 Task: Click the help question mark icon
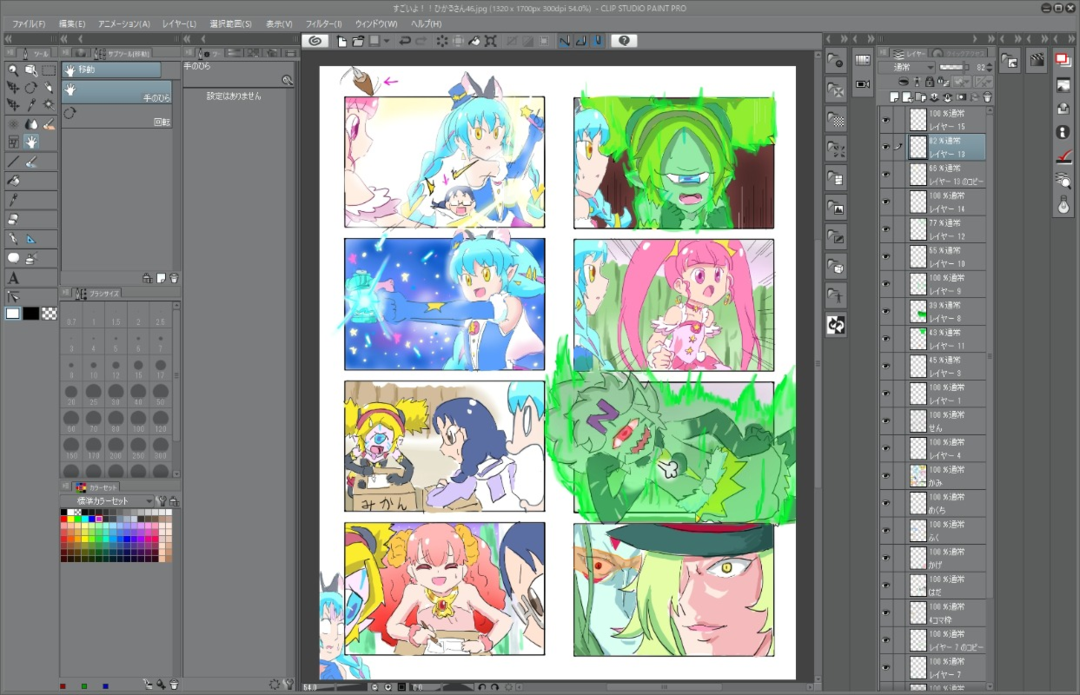[624, 41]
